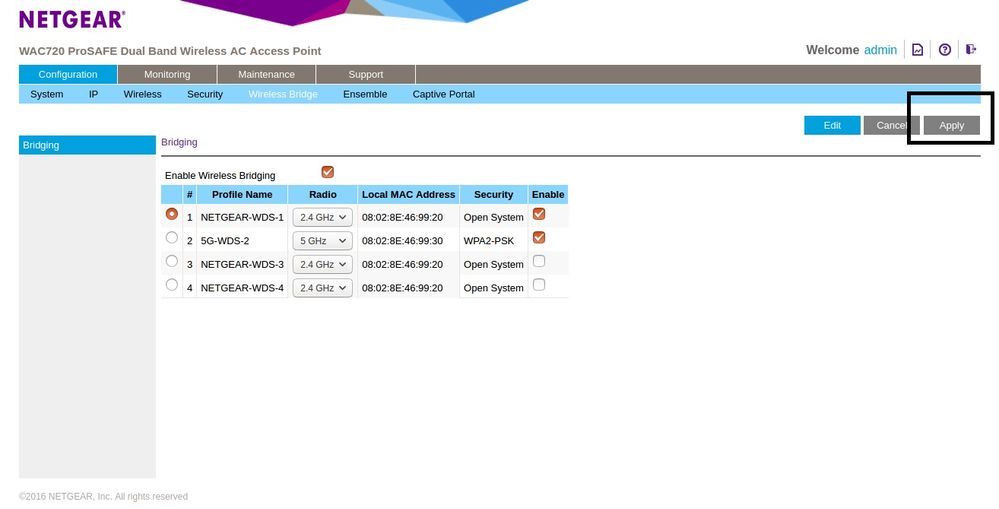Open the activity log icon next to admin

click(917, 50)
